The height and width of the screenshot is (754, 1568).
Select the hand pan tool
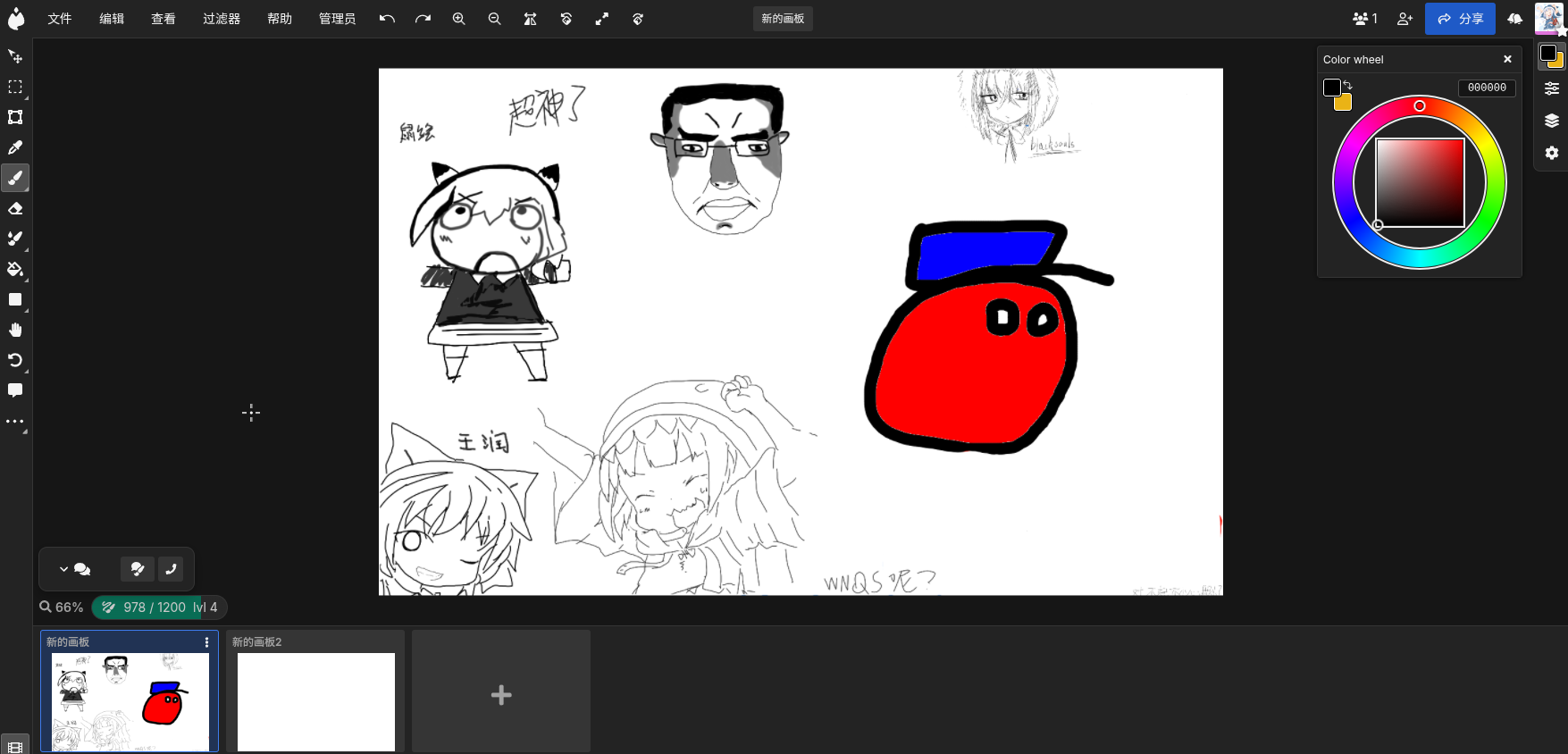[15, 330]
